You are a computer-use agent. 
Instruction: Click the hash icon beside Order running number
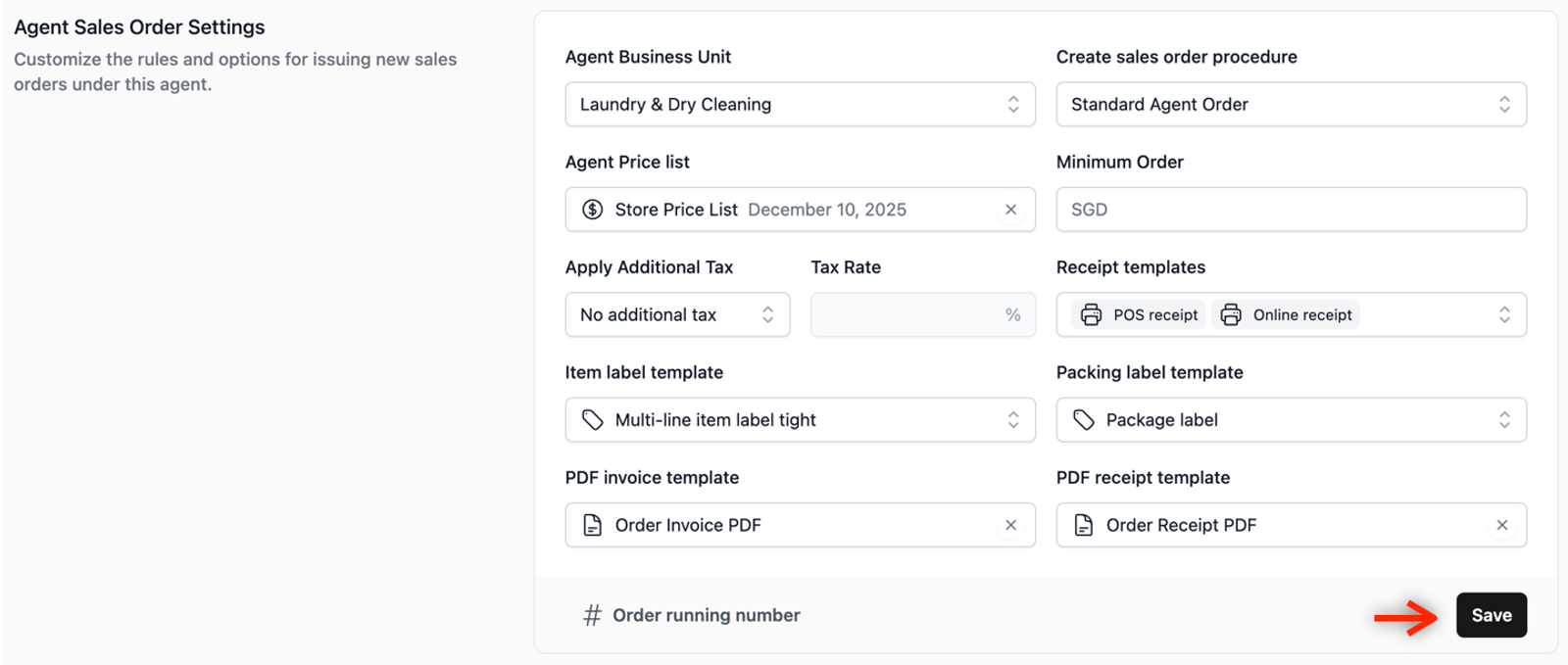point(592,615)
